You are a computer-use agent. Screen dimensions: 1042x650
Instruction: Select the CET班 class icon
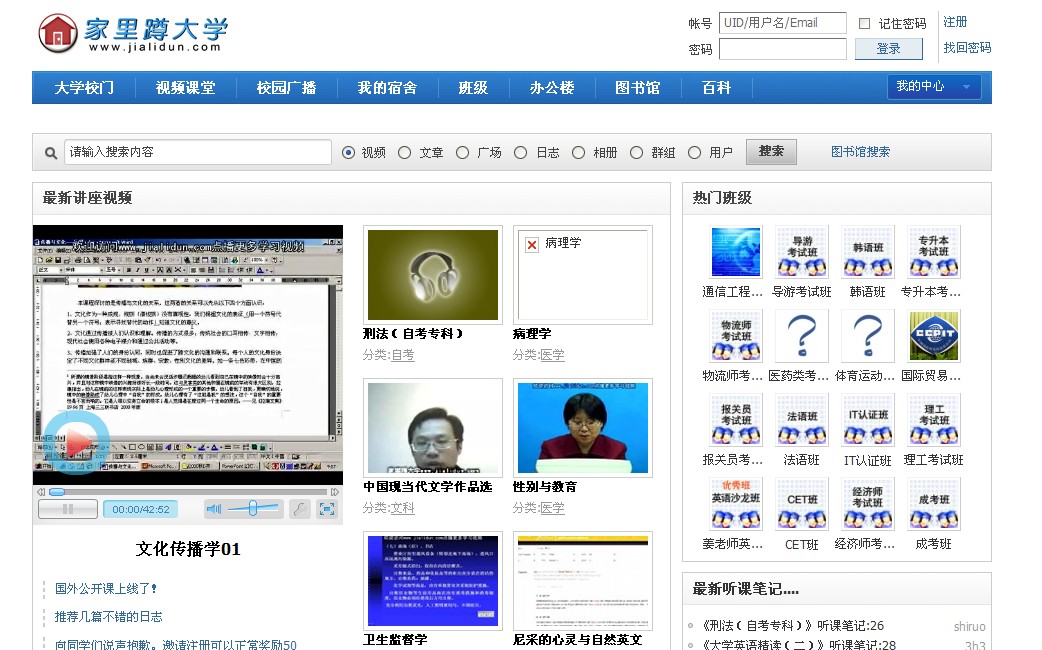coord(801,503)
